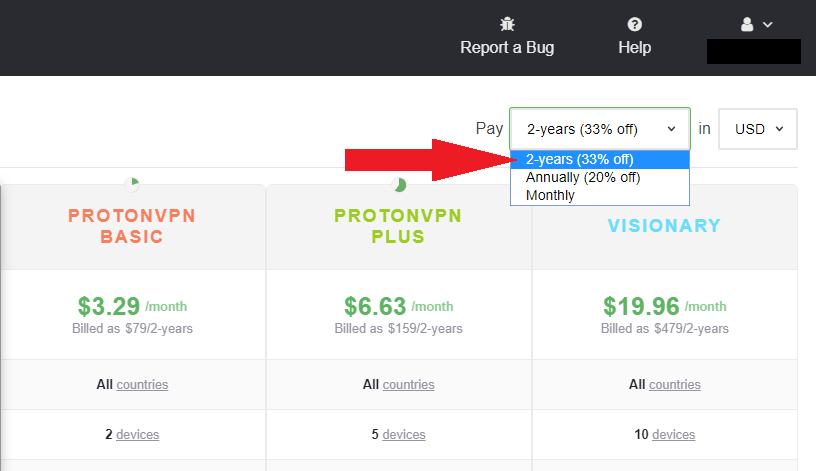Open the 10 devices link
Viewport: 816px width, 471px height.
673,434
